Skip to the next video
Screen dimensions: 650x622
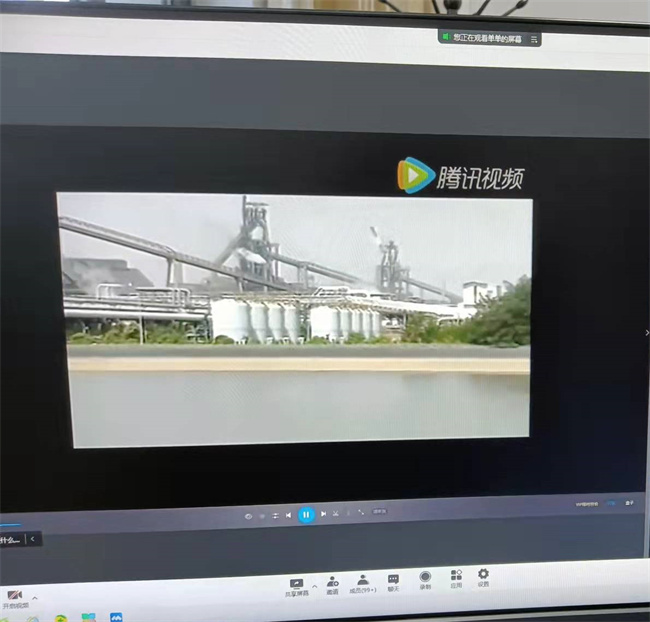point(323,514)
